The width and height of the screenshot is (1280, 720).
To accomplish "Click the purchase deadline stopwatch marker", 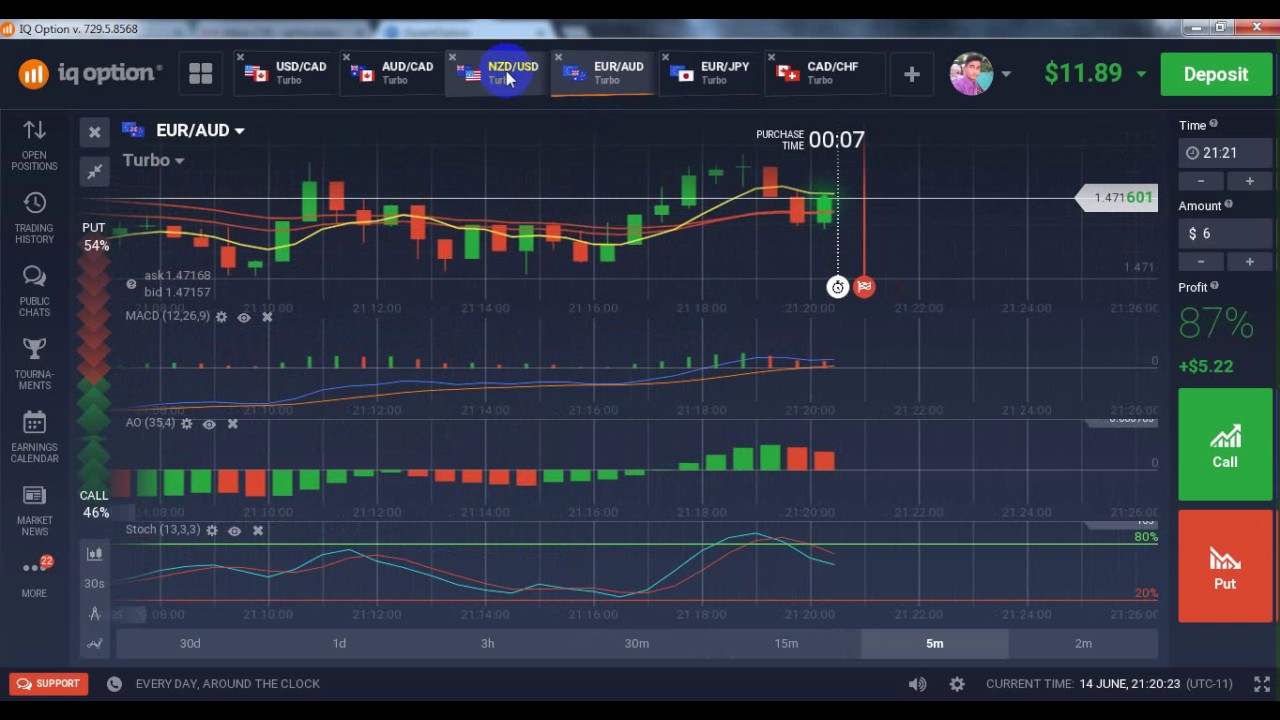I will click(838, 288).
